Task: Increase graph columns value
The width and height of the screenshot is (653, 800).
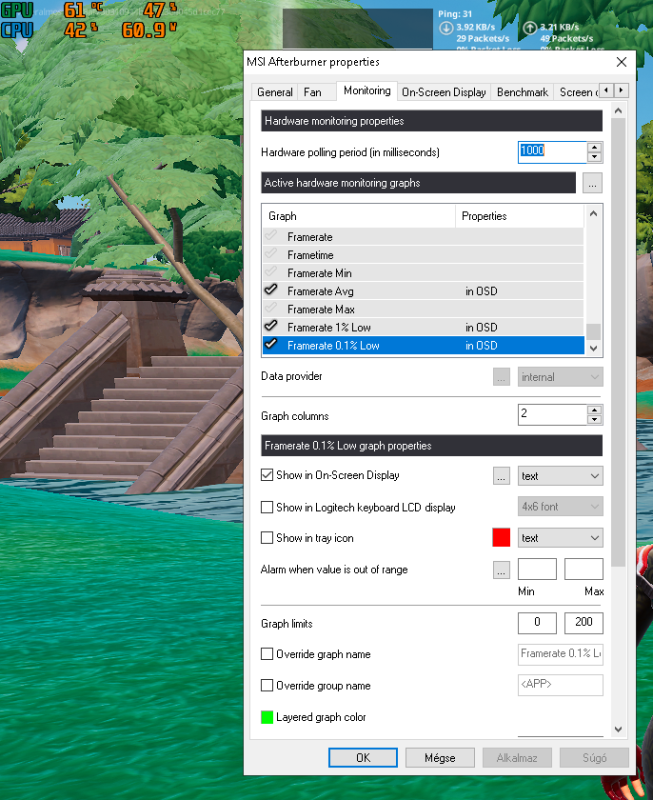Action: (x=594, y=410)
